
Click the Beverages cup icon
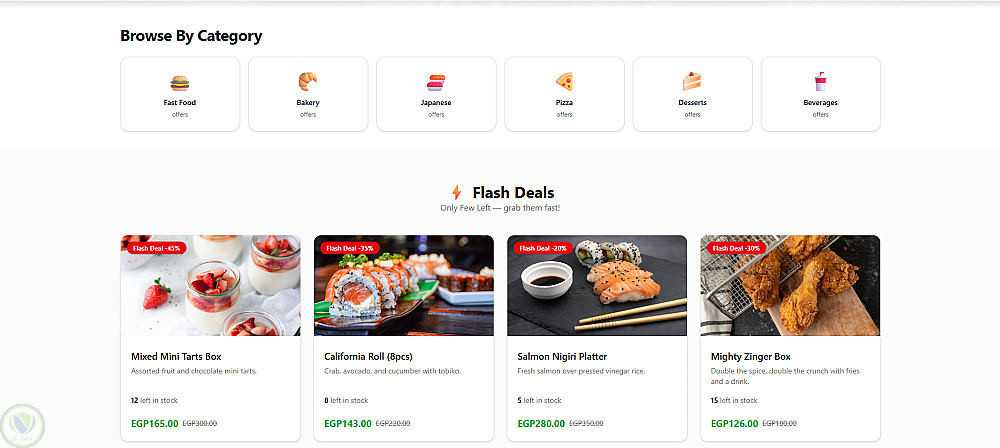point(820,82)
